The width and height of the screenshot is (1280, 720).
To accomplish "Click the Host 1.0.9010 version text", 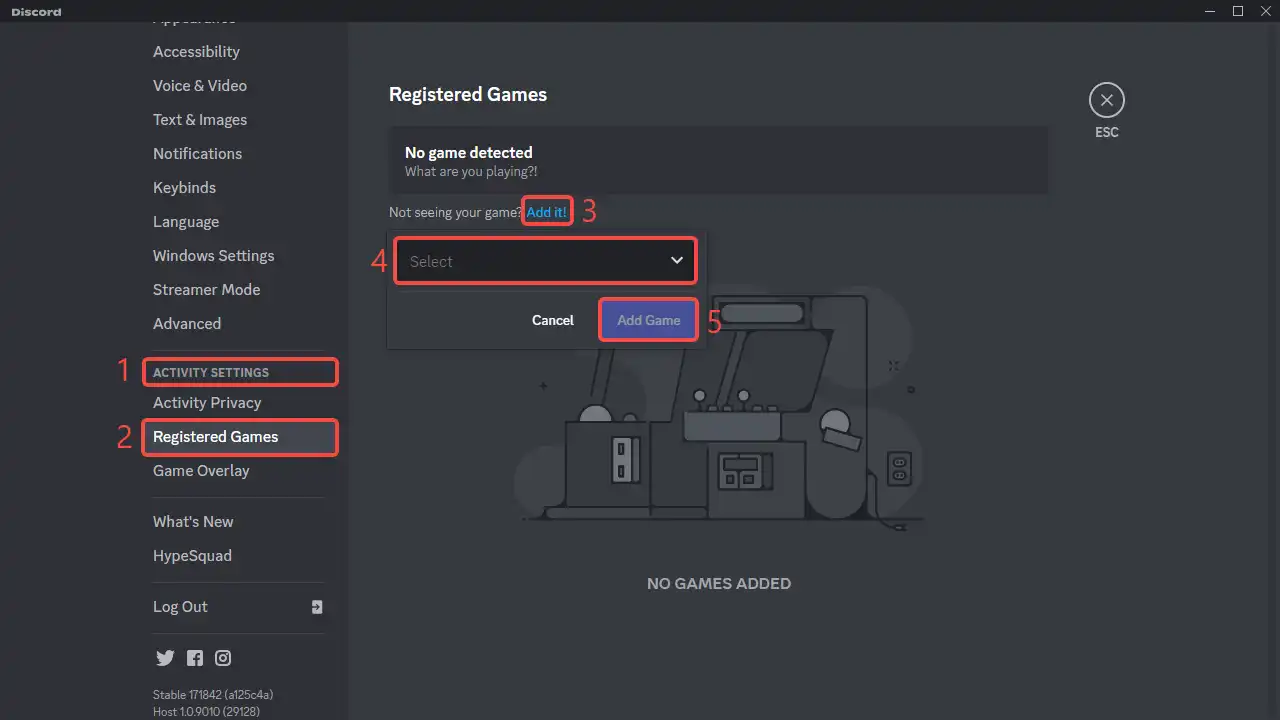I will pos(206,711).
